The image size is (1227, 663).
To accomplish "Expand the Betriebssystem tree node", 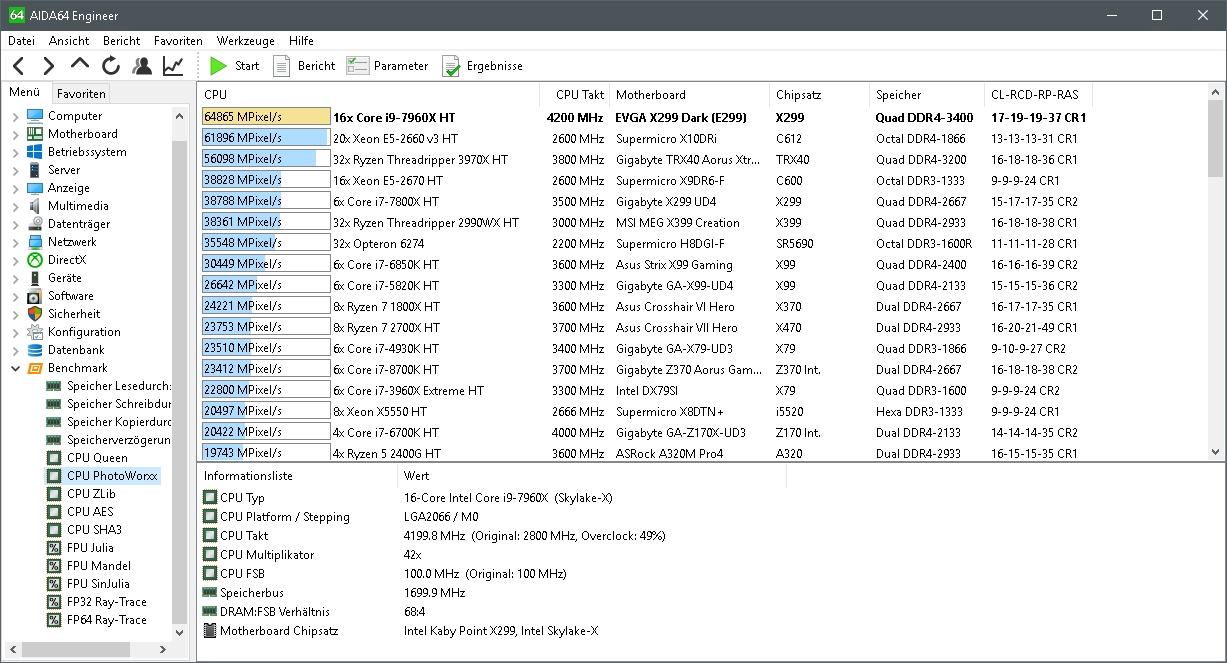I will pos(15,152).
